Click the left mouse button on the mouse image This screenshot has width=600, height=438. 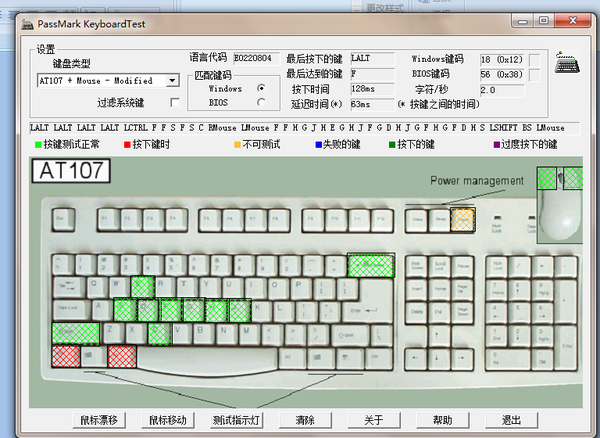pyautogui.click(x=546, y=178)
